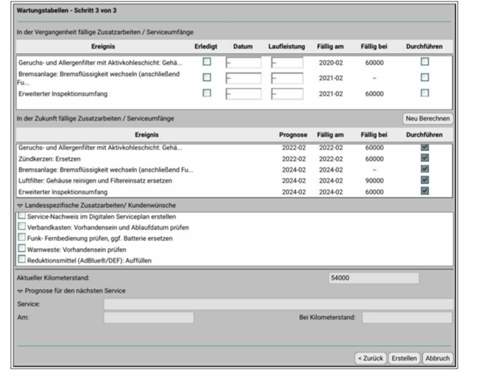Check Erledigt for the past Geruchs- und Allergenfilter row

click(x=207, y=61)
